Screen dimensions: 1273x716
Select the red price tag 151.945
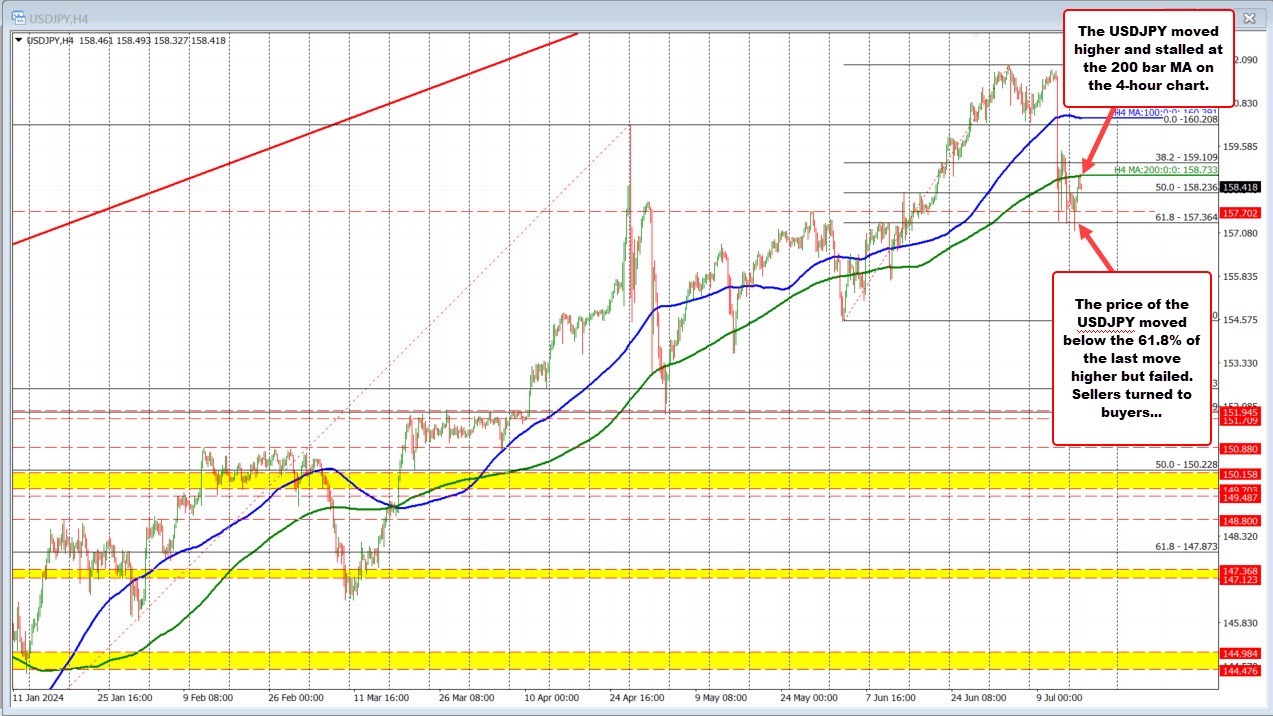(1240, 411)
